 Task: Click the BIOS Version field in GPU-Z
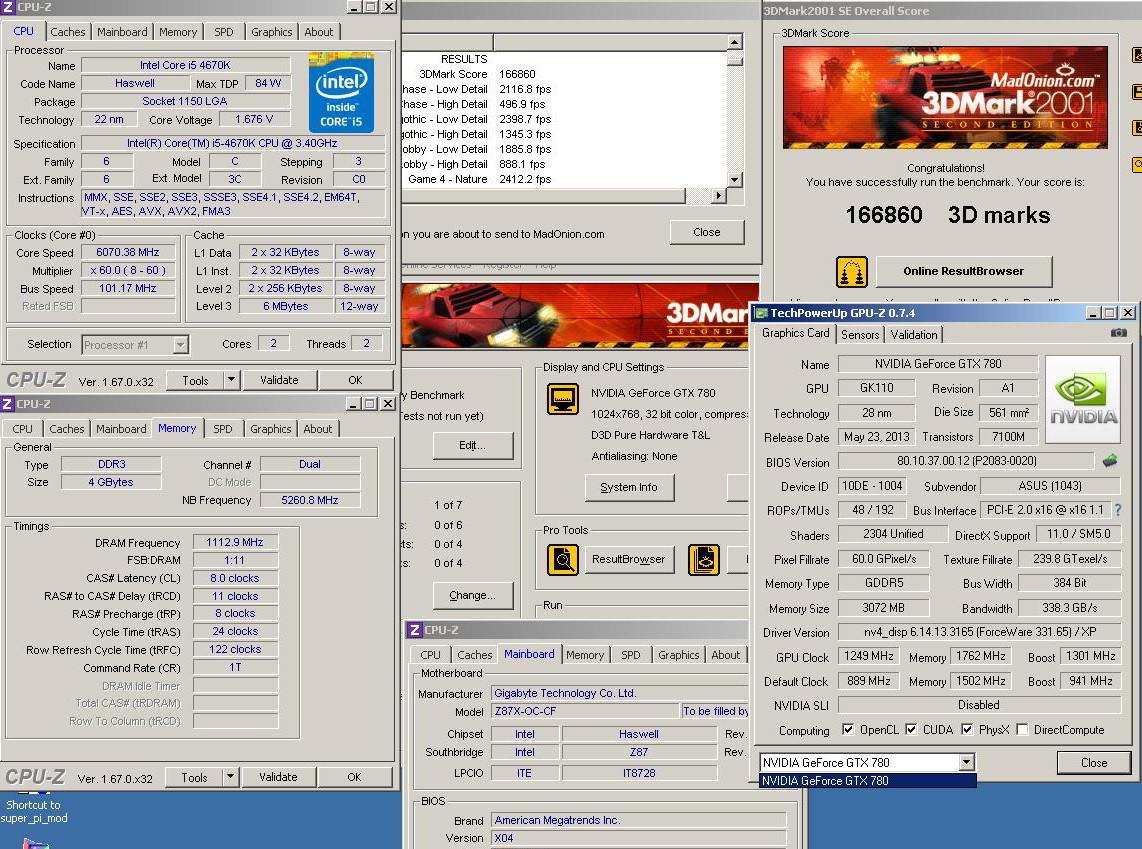pos(966,461)
